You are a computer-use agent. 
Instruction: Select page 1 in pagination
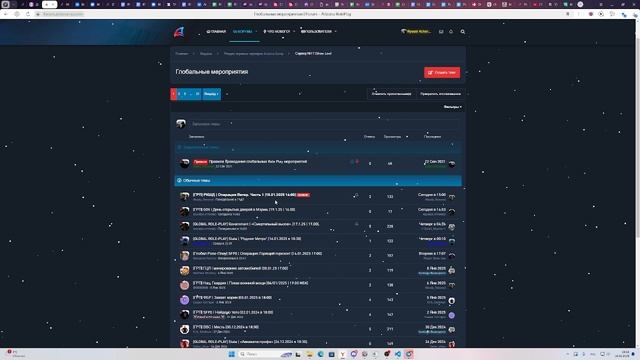coord(173,94)
